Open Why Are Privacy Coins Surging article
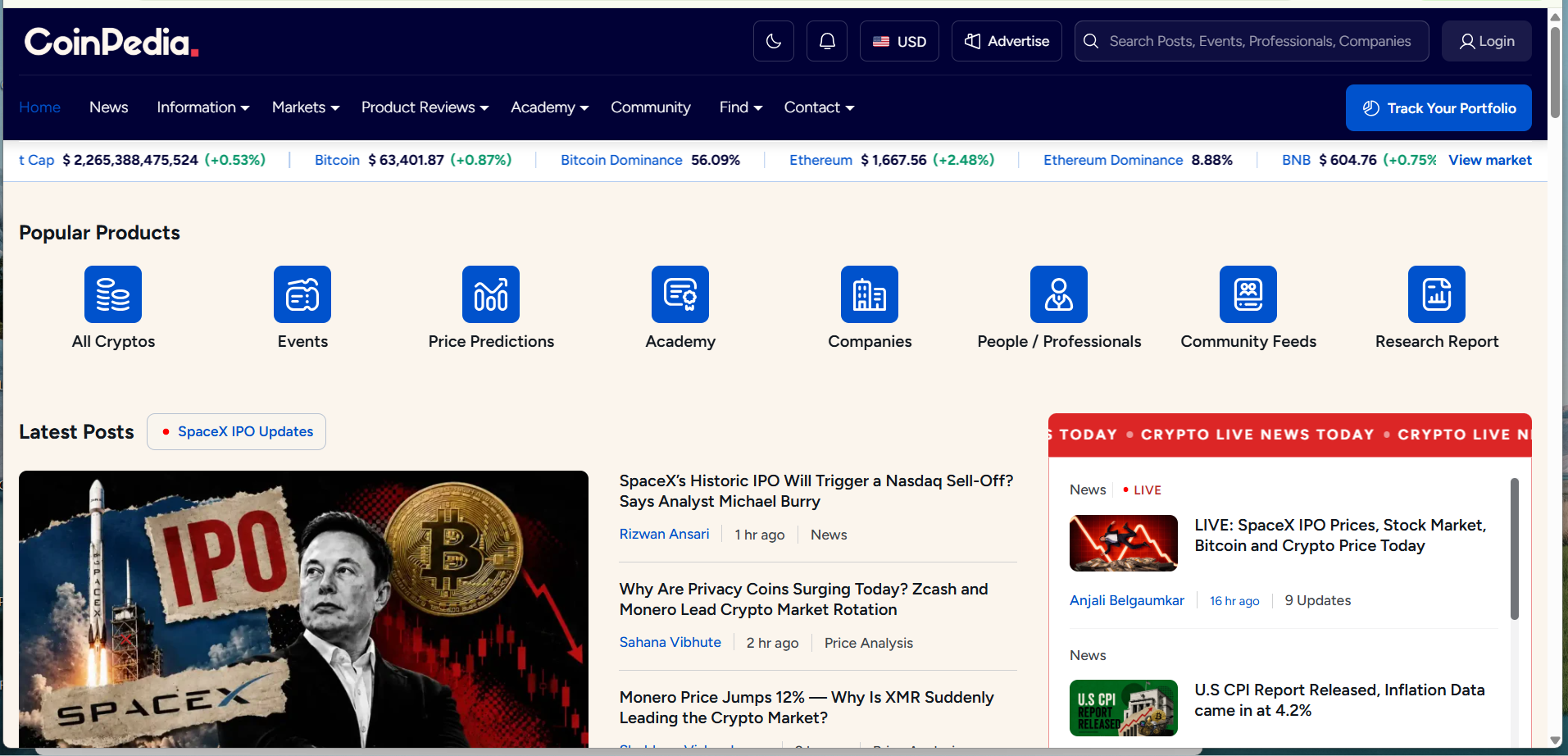The image size is (1568, 756). (x=803, y=599)
